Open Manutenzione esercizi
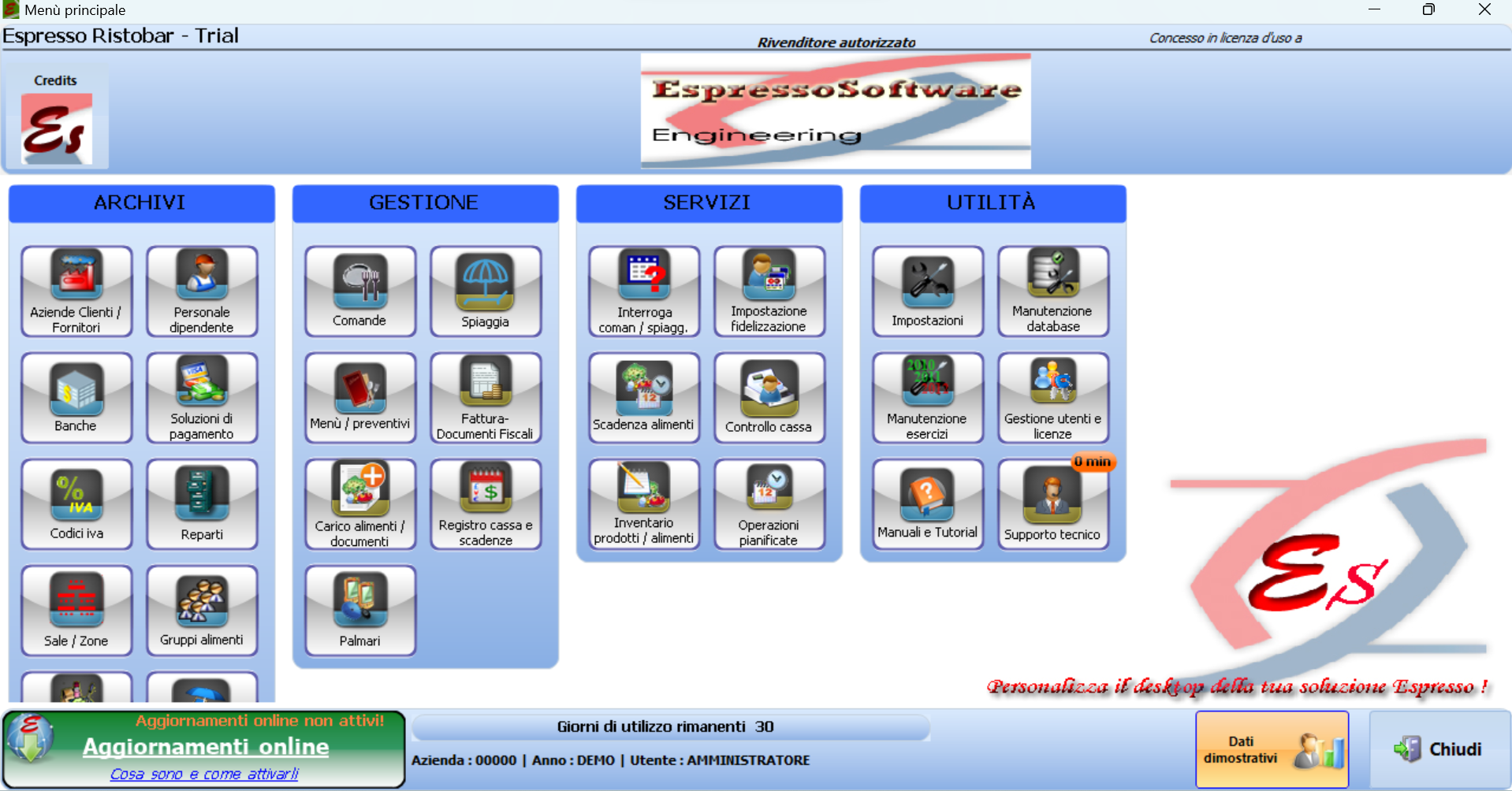 (x=928, y=398)
